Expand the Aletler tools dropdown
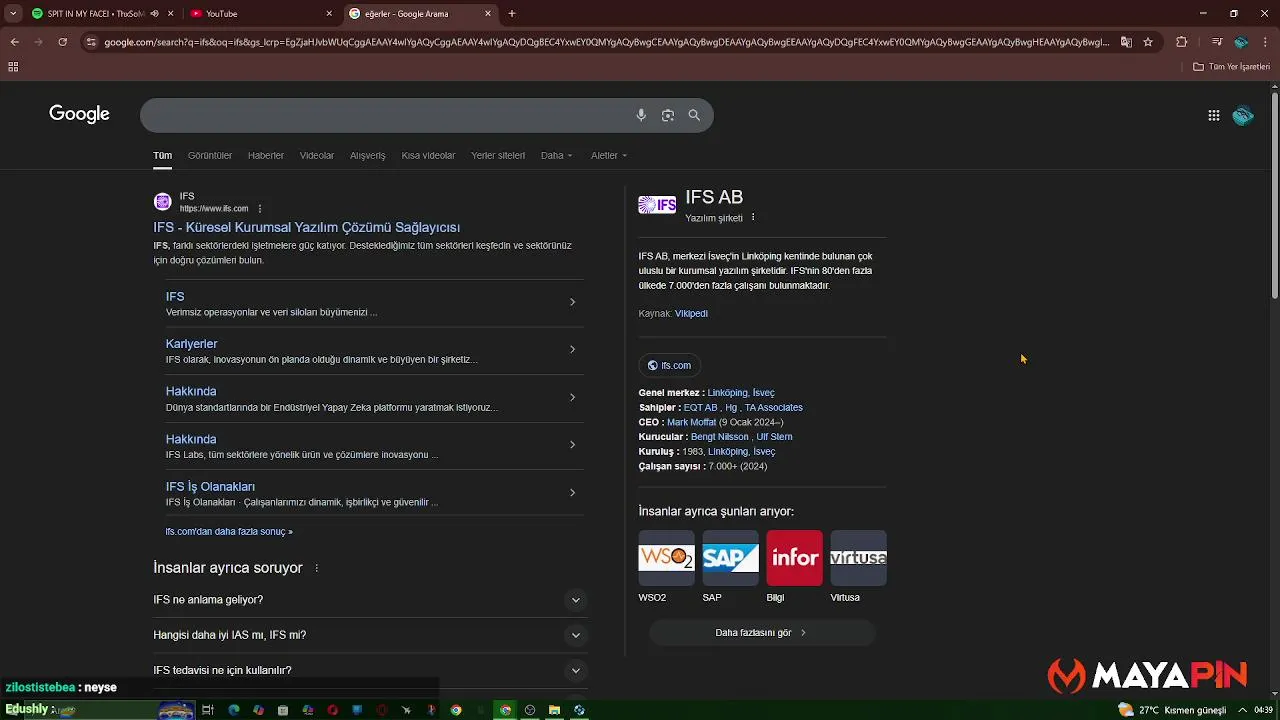 (x=609, y=155)
